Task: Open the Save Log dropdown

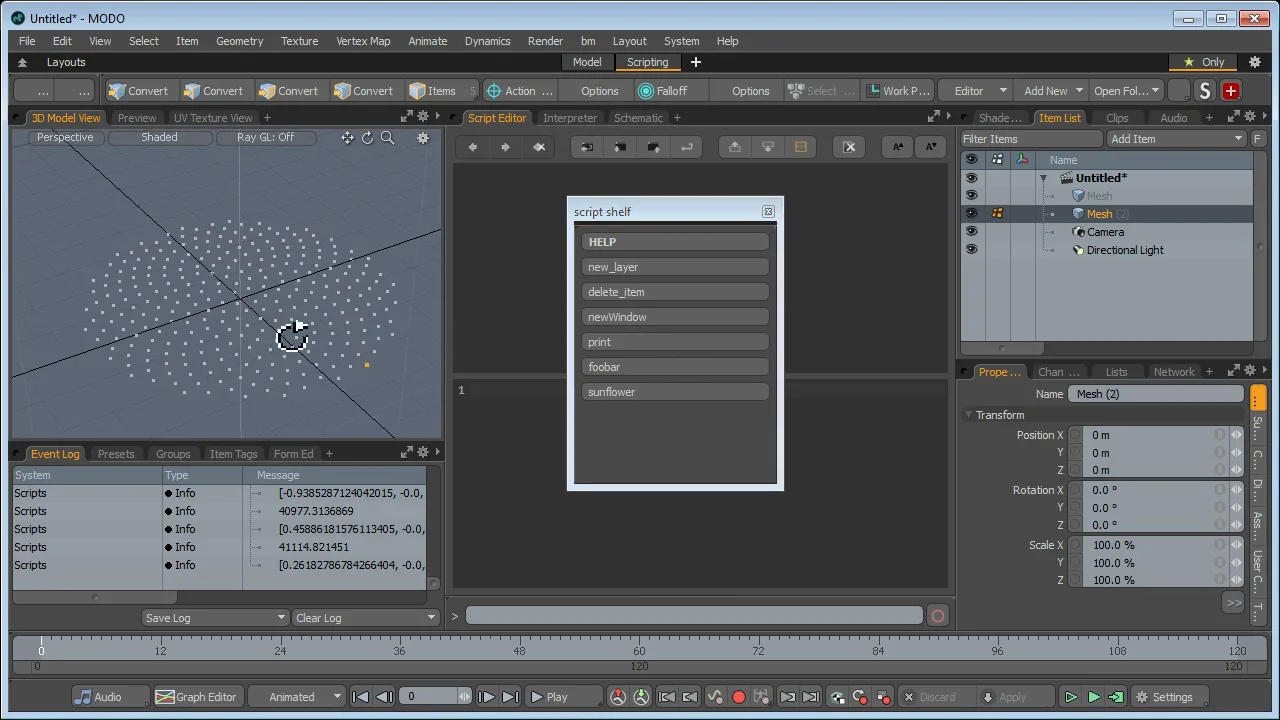Action: pyautogui.click(x=215, y=618)
